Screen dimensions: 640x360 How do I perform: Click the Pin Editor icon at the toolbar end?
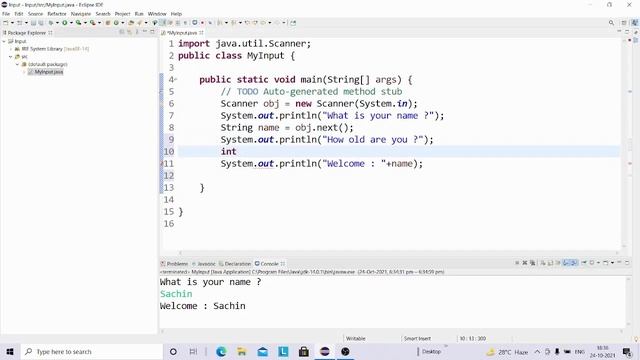(293, 23)
